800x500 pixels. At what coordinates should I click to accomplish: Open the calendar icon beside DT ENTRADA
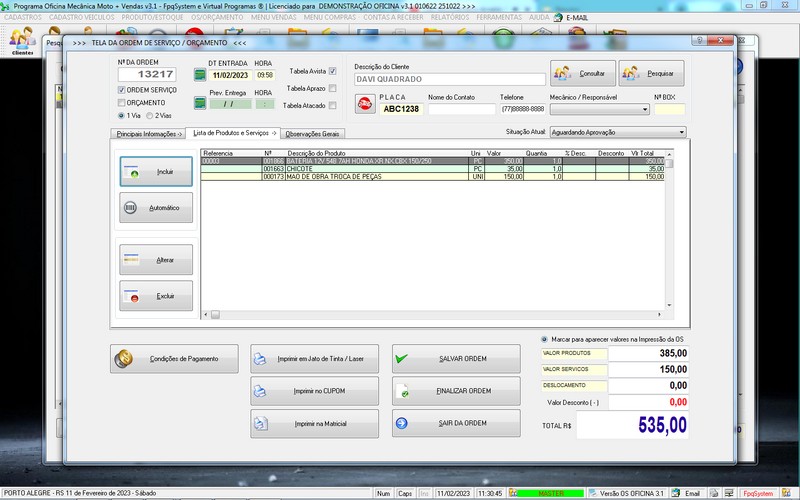[x=200, y=75]
